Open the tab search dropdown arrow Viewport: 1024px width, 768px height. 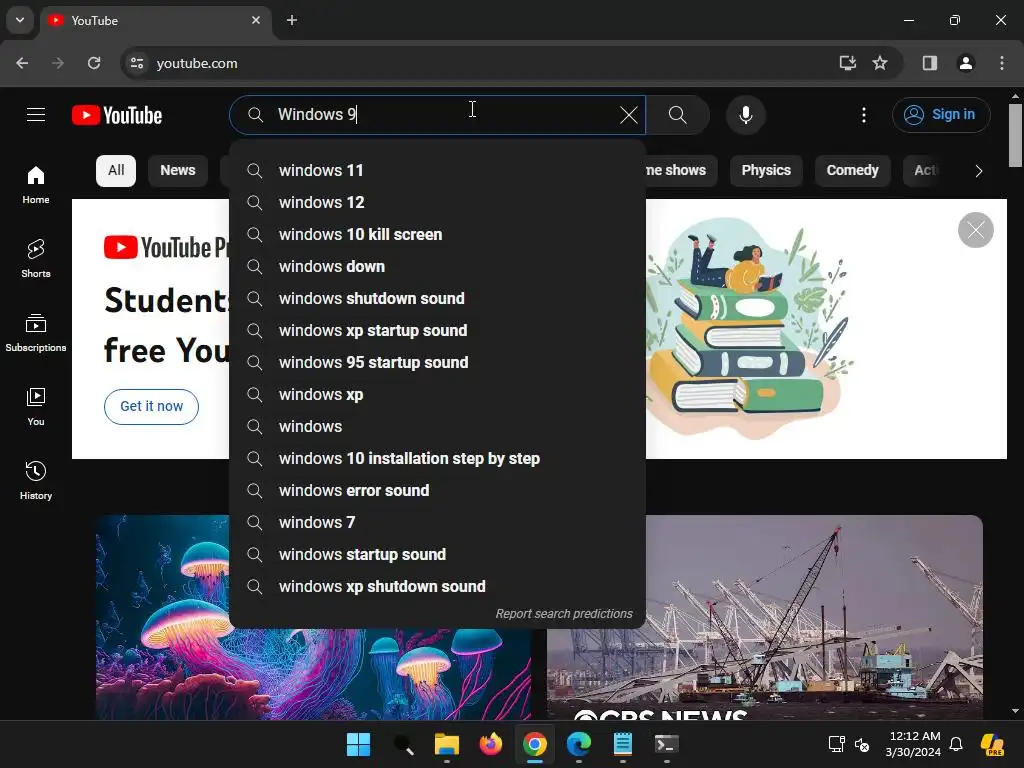20,20
